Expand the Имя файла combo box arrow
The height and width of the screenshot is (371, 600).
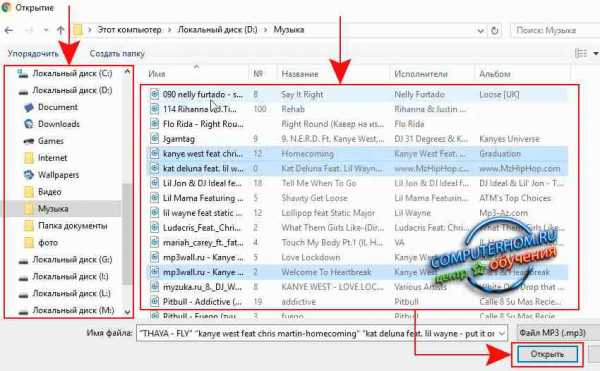point(502,333)
